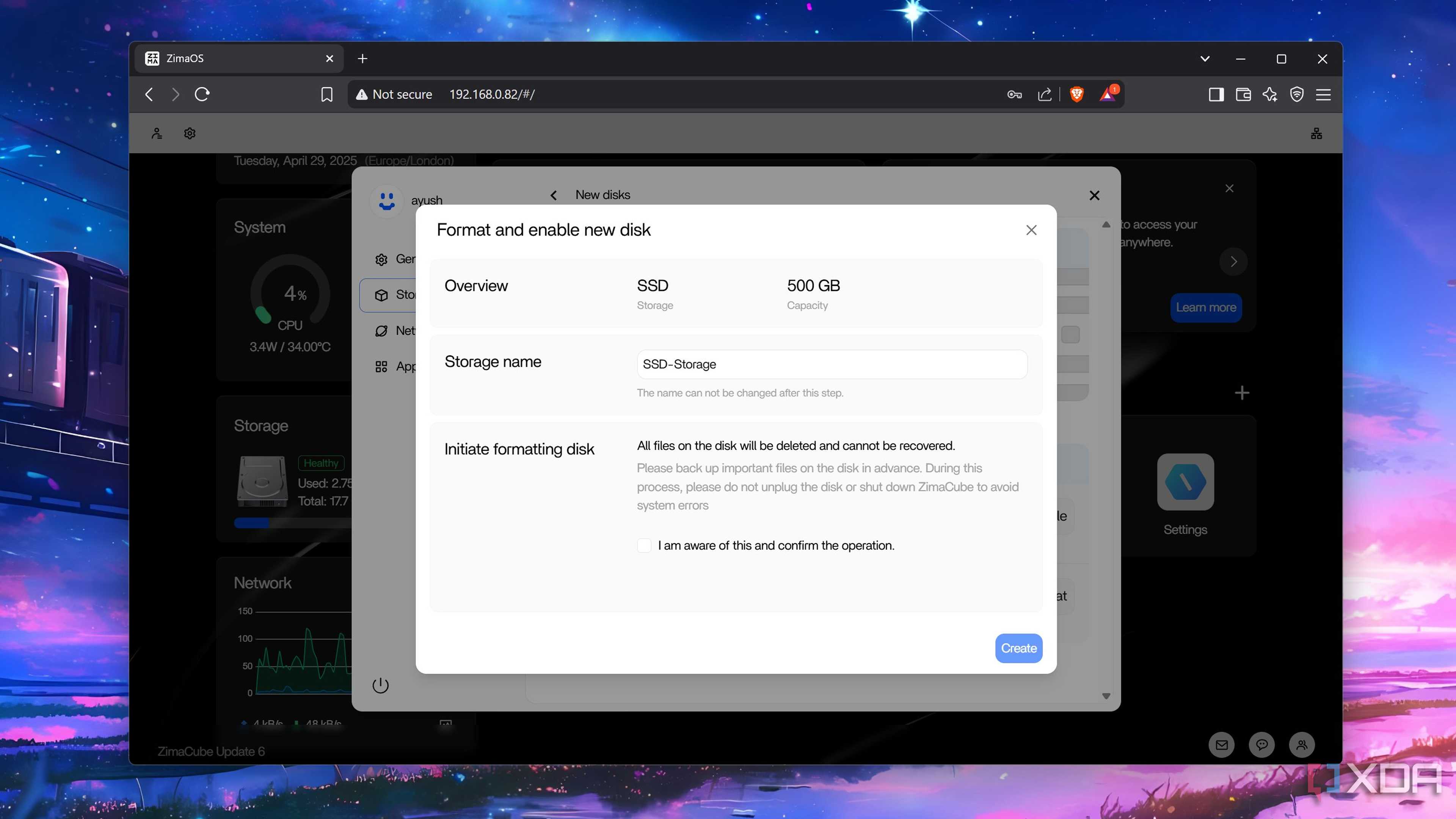
Task: Select Storage in settings sidebar
Action: [388, 295]
